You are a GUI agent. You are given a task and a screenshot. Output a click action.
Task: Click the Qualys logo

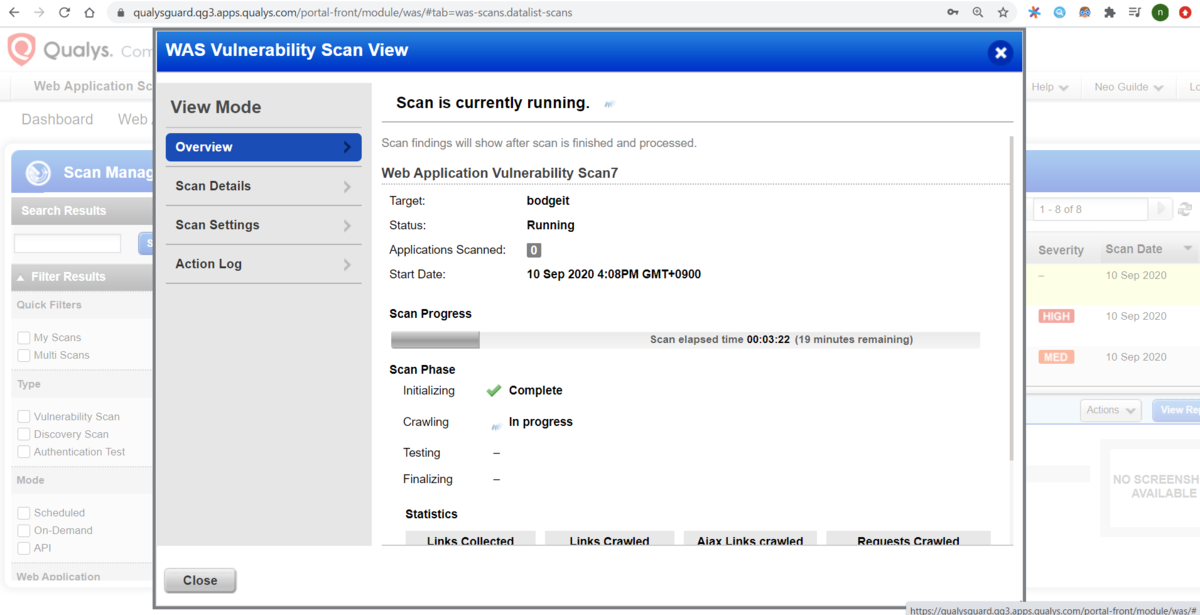[x=60, y=50]
